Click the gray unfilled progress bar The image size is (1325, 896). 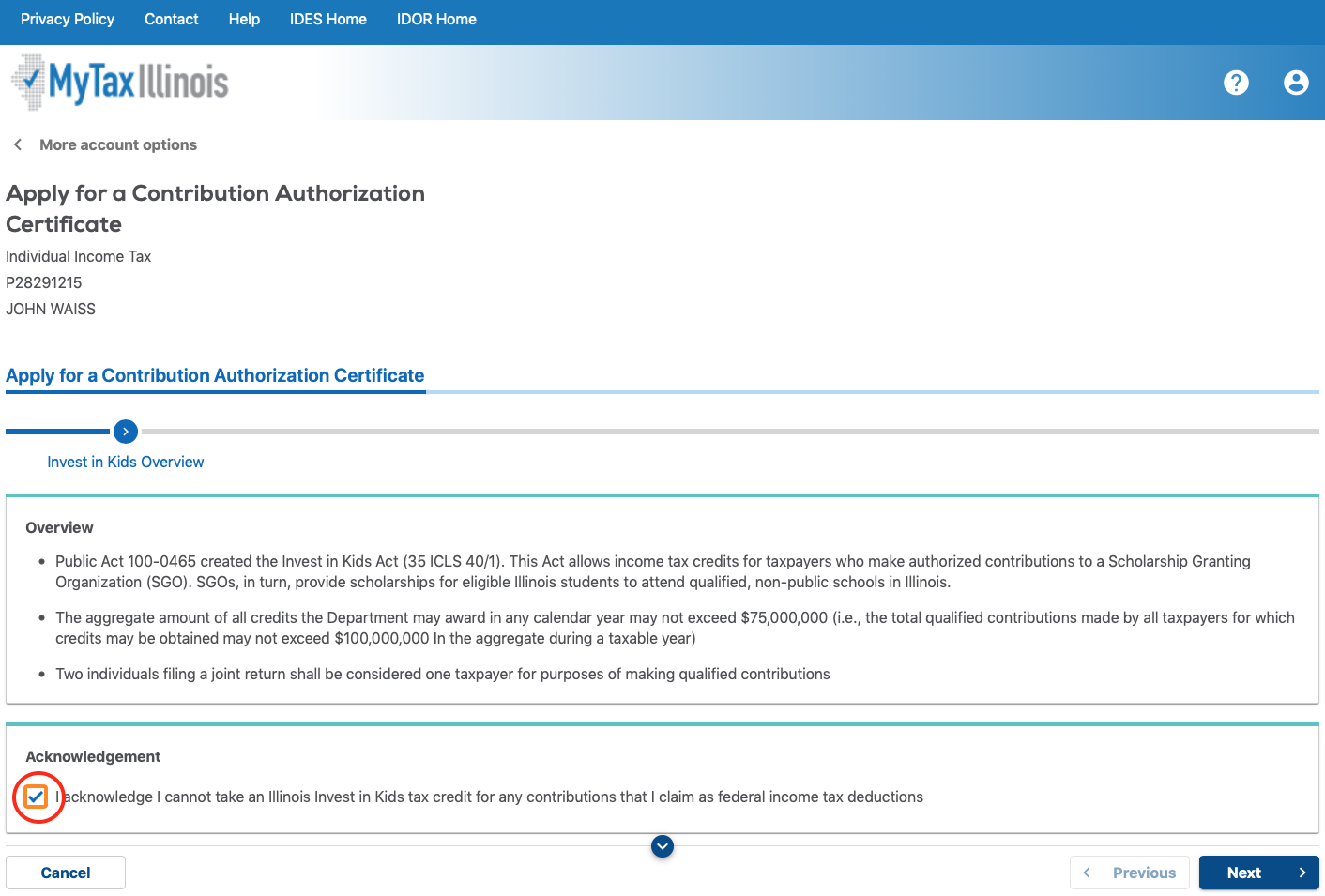pyautogui.click(x=730, y=432)
